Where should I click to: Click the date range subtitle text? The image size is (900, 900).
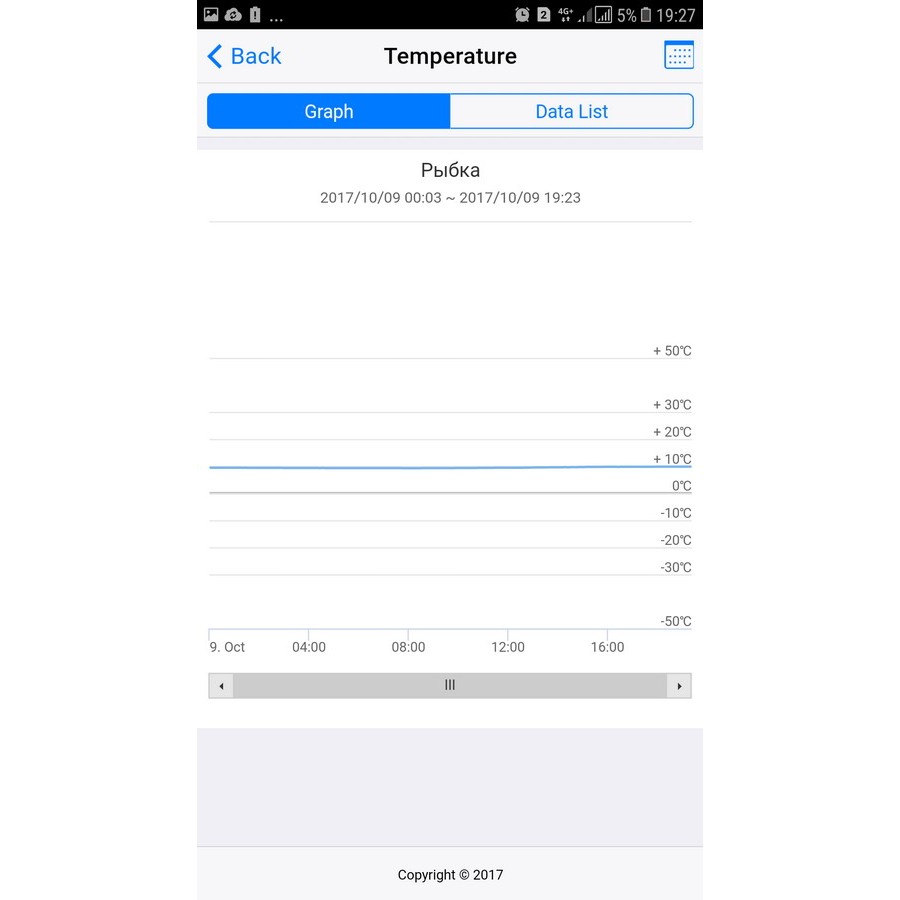point(450,198)
